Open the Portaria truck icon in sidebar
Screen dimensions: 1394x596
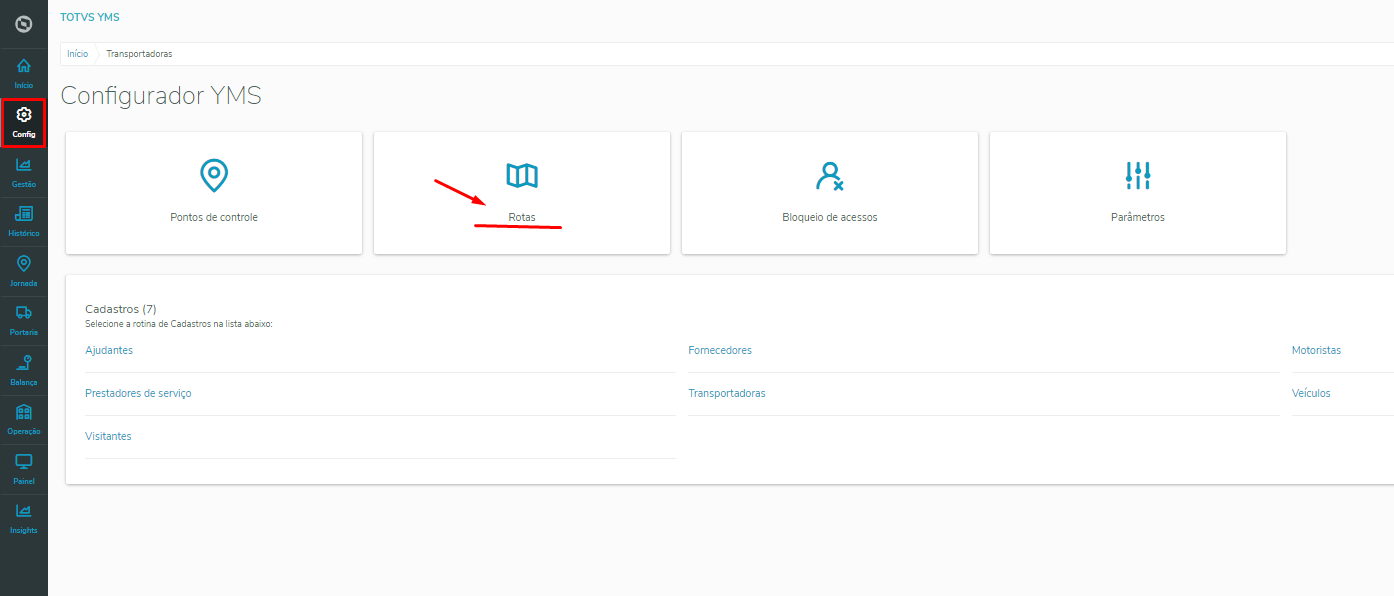click(24, 312)
